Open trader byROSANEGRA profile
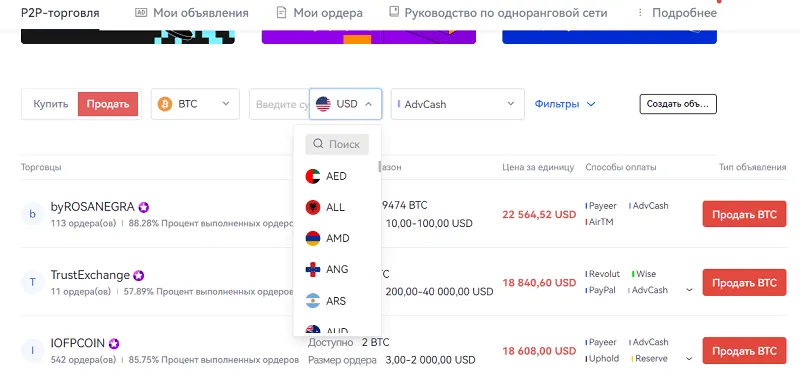 (x=92, y=207)
